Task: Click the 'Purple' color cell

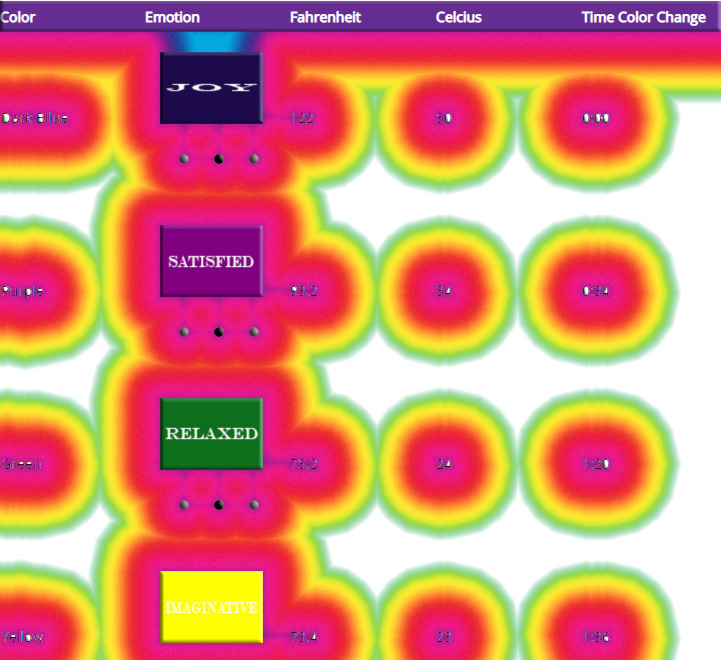Action: 23,291
